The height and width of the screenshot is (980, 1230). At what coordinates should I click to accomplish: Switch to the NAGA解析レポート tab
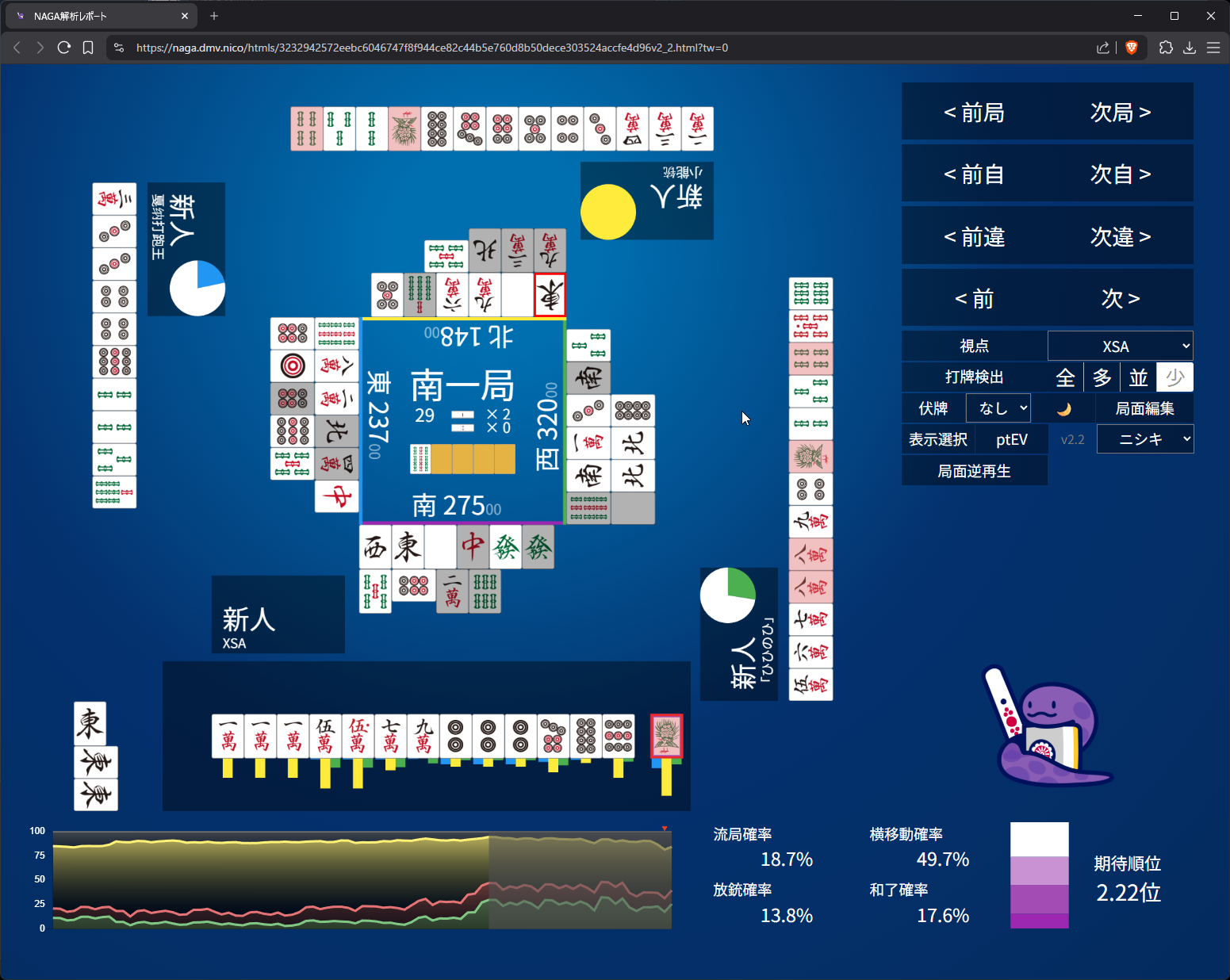tap(95, 16)
